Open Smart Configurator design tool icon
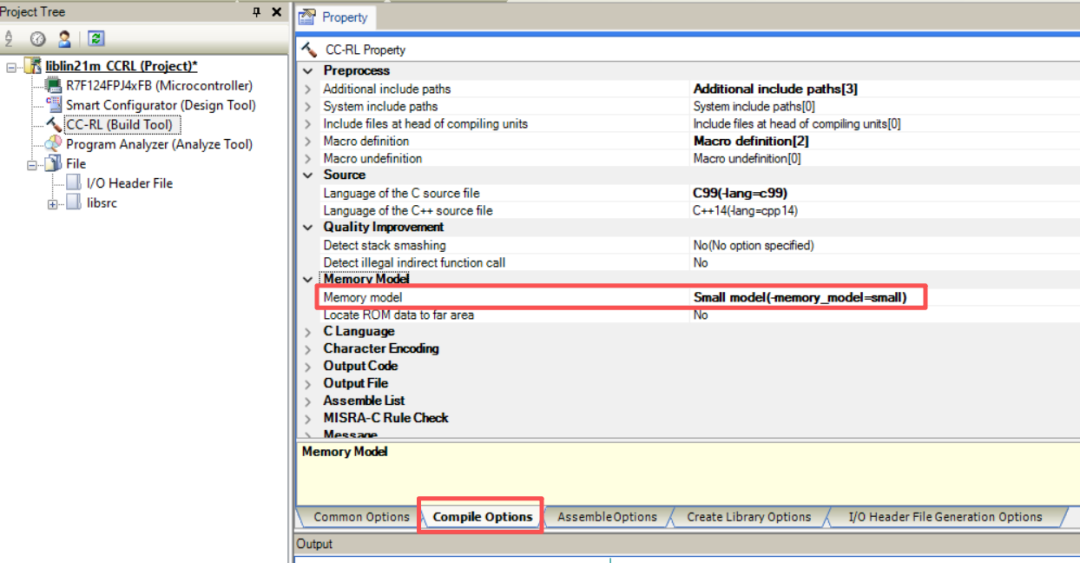This screenshot has height=563, width=1080. 54,105
